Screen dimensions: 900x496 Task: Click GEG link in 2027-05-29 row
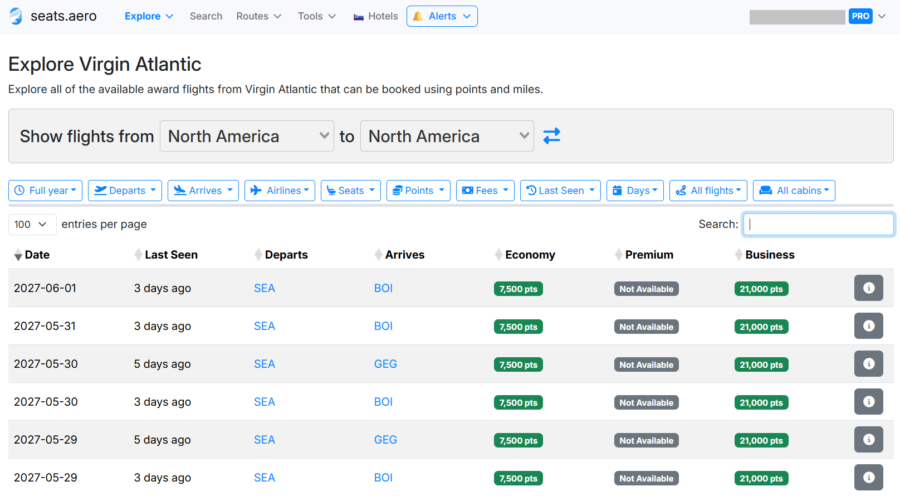385,440
